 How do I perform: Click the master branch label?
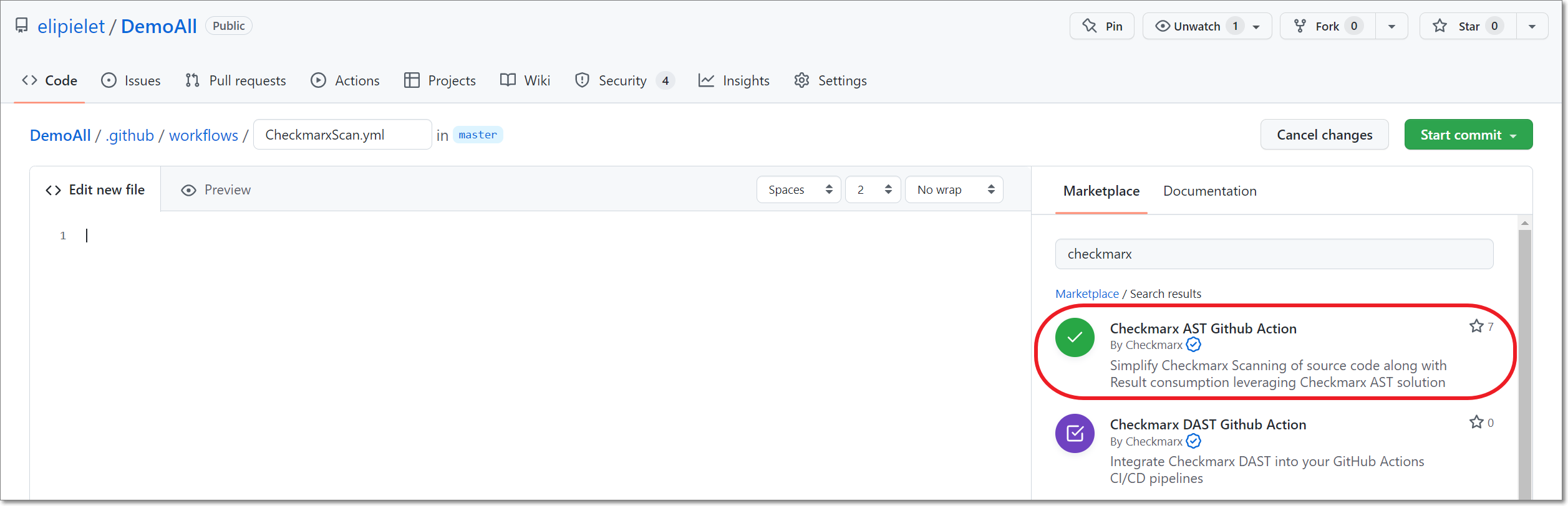[x=478, y=135]
